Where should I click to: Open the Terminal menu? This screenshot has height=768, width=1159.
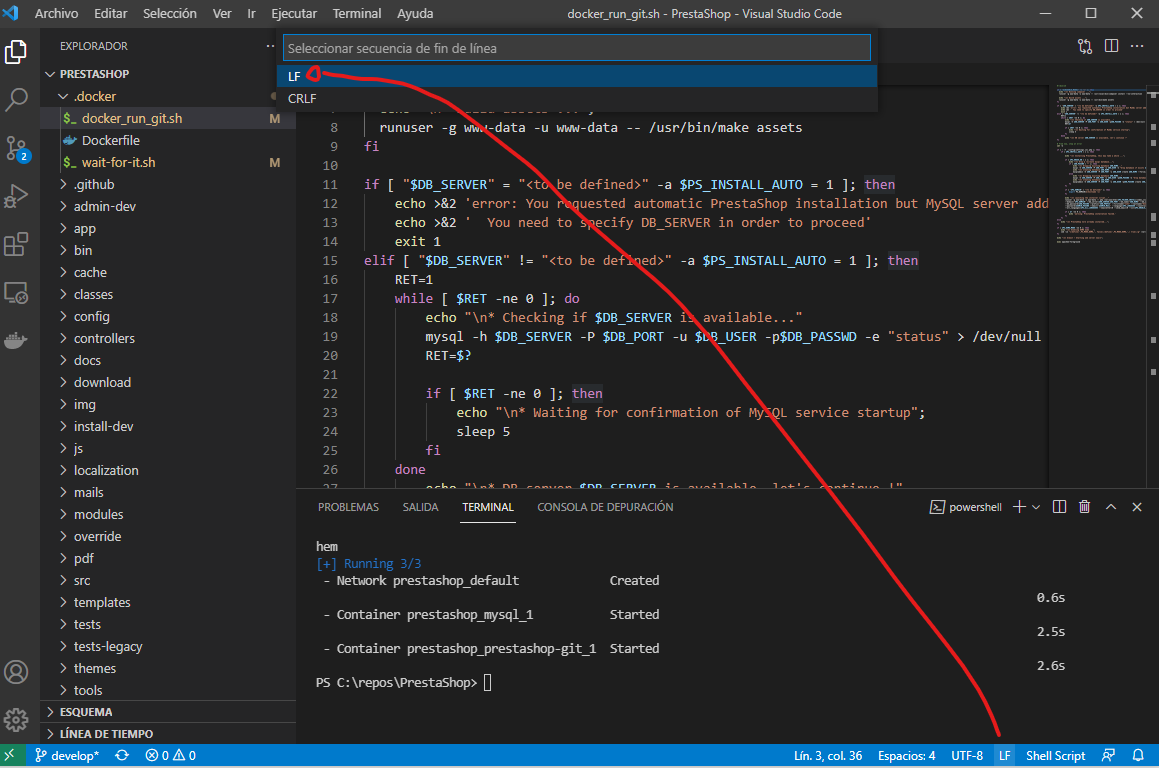point(356,14)
